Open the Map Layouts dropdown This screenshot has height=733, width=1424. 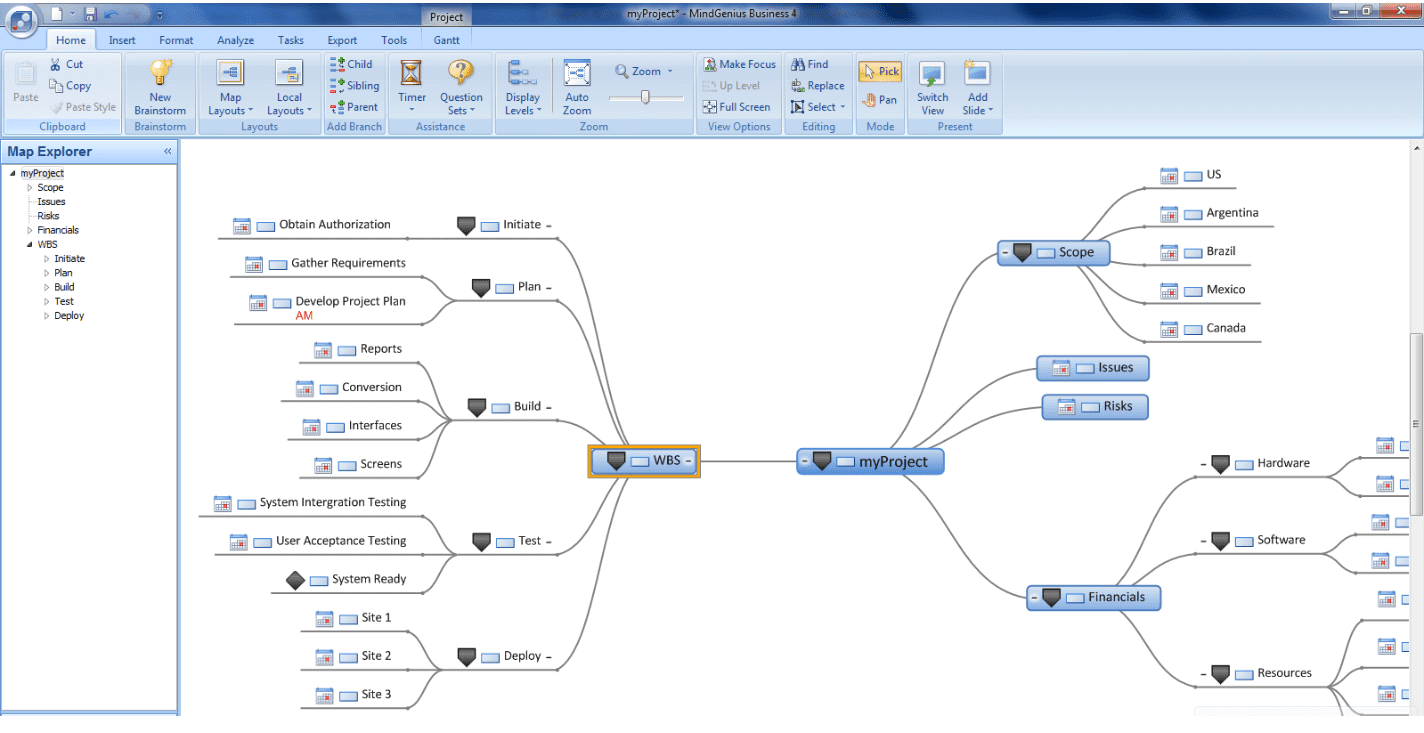point(231,87)
